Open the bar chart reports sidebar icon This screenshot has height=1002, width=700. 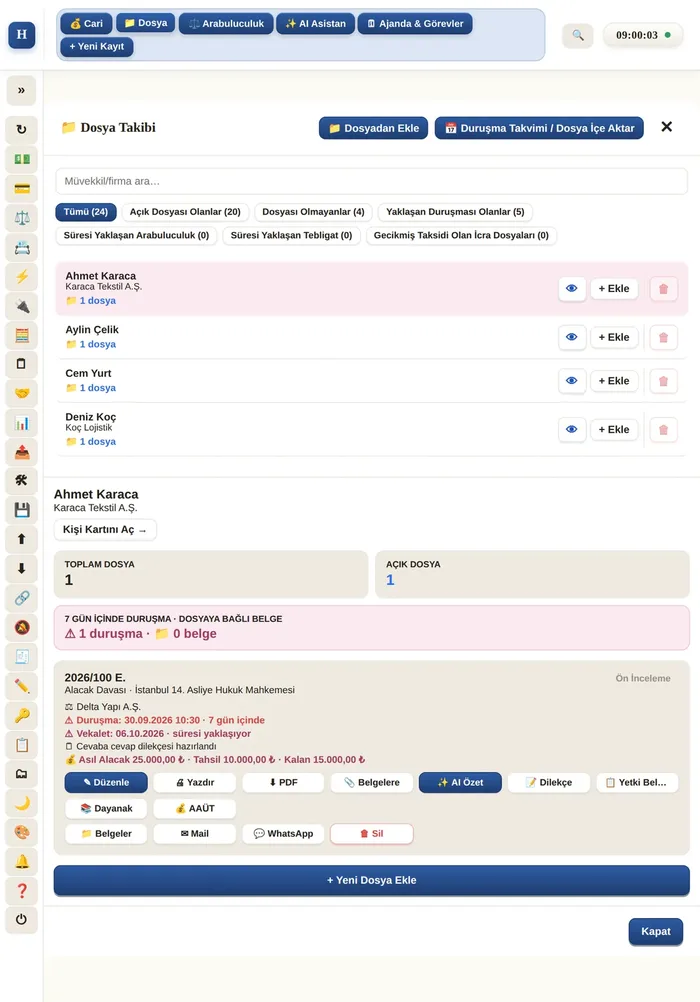click(22, 423)
